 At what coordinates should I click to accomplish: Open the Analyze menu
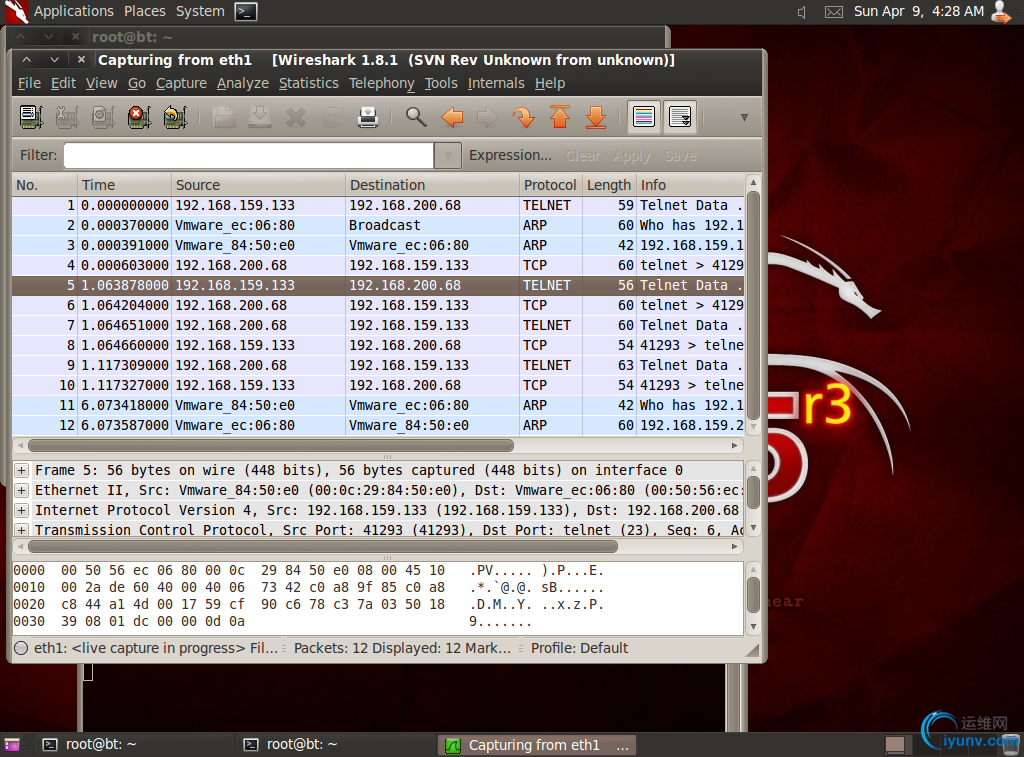click(x=243, y=83)
